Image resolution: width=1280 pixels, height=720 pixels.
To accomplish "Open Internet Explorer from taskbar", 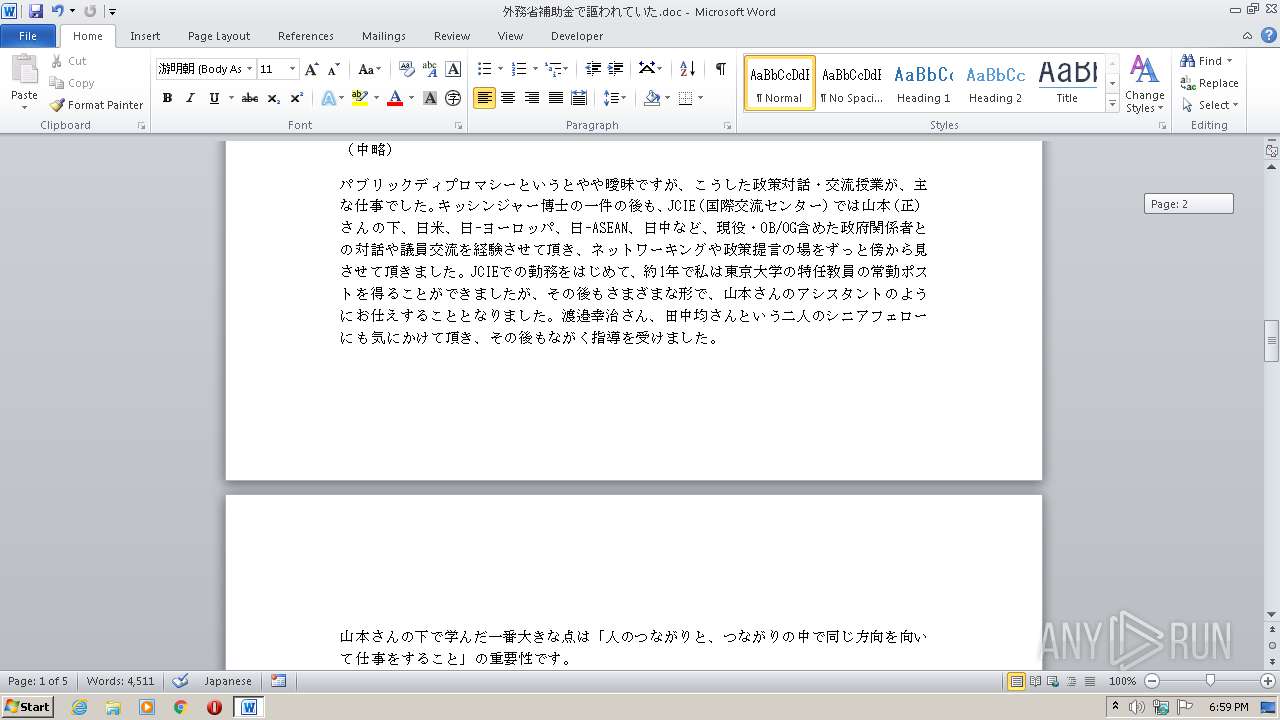I will coord(80,707).
